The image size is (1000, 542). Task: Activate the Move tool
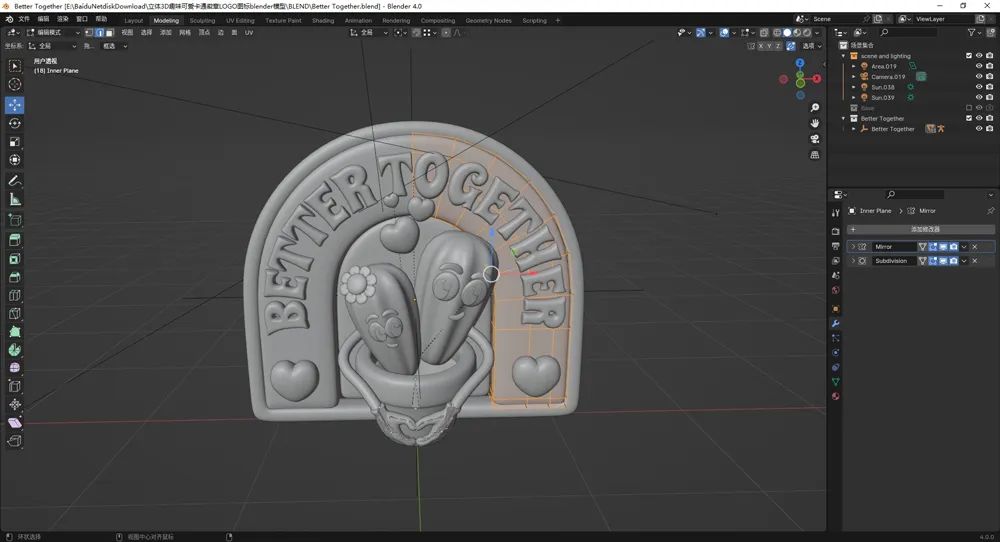(x=15, y=105)
